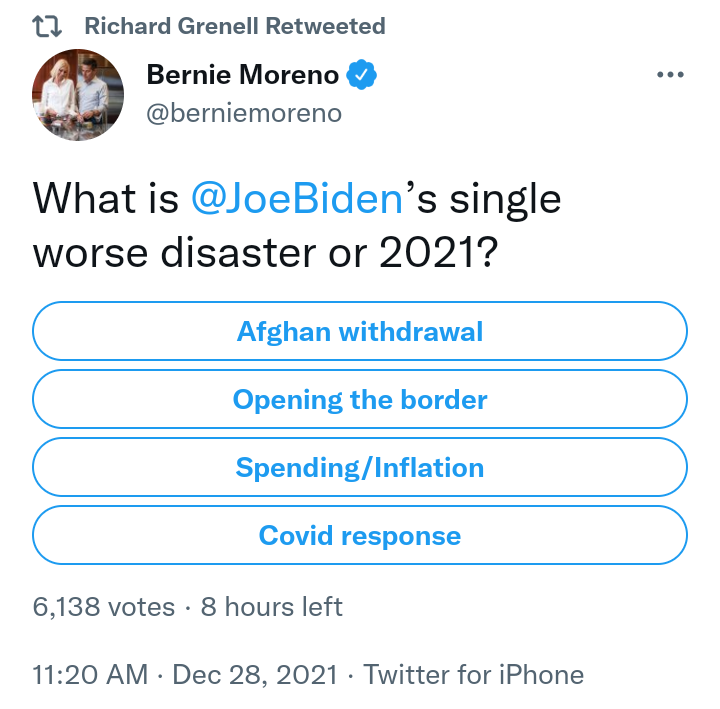Image resolution: width=720 pixels, height=709 pixels.
Task: Click the Bernie Moreno display name
Action: [x=242, y=74]
